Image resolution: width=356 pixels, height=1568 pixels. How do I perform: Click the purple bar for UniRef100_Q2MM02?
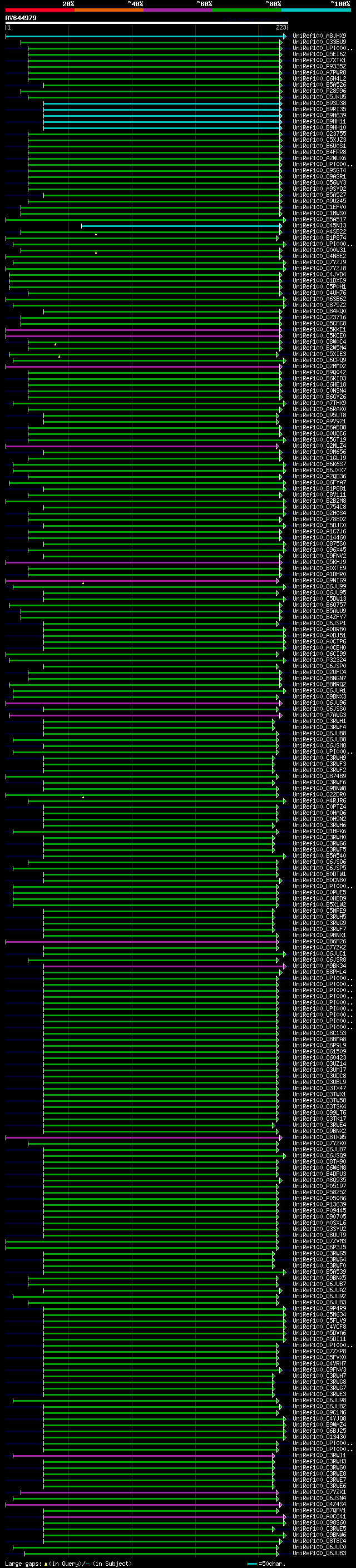tap(144, 367)
